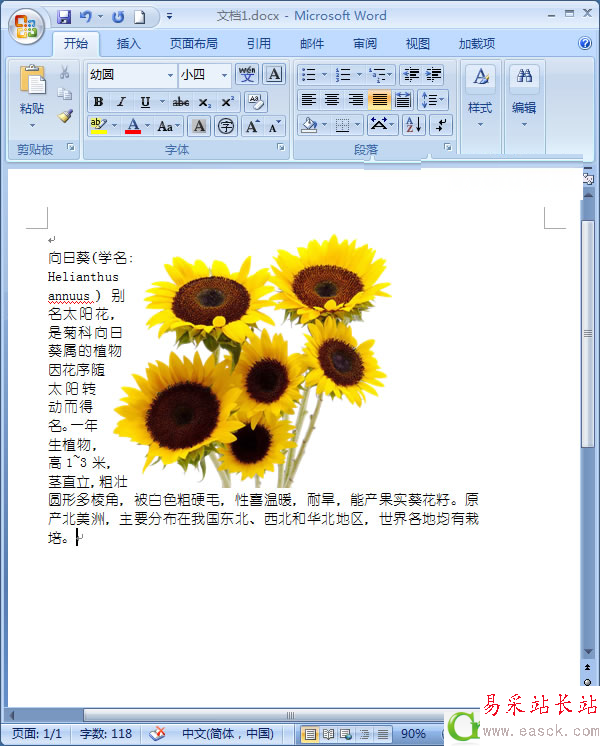
Task: Toggle distributed alignment
Action: (x=403, y=100)
